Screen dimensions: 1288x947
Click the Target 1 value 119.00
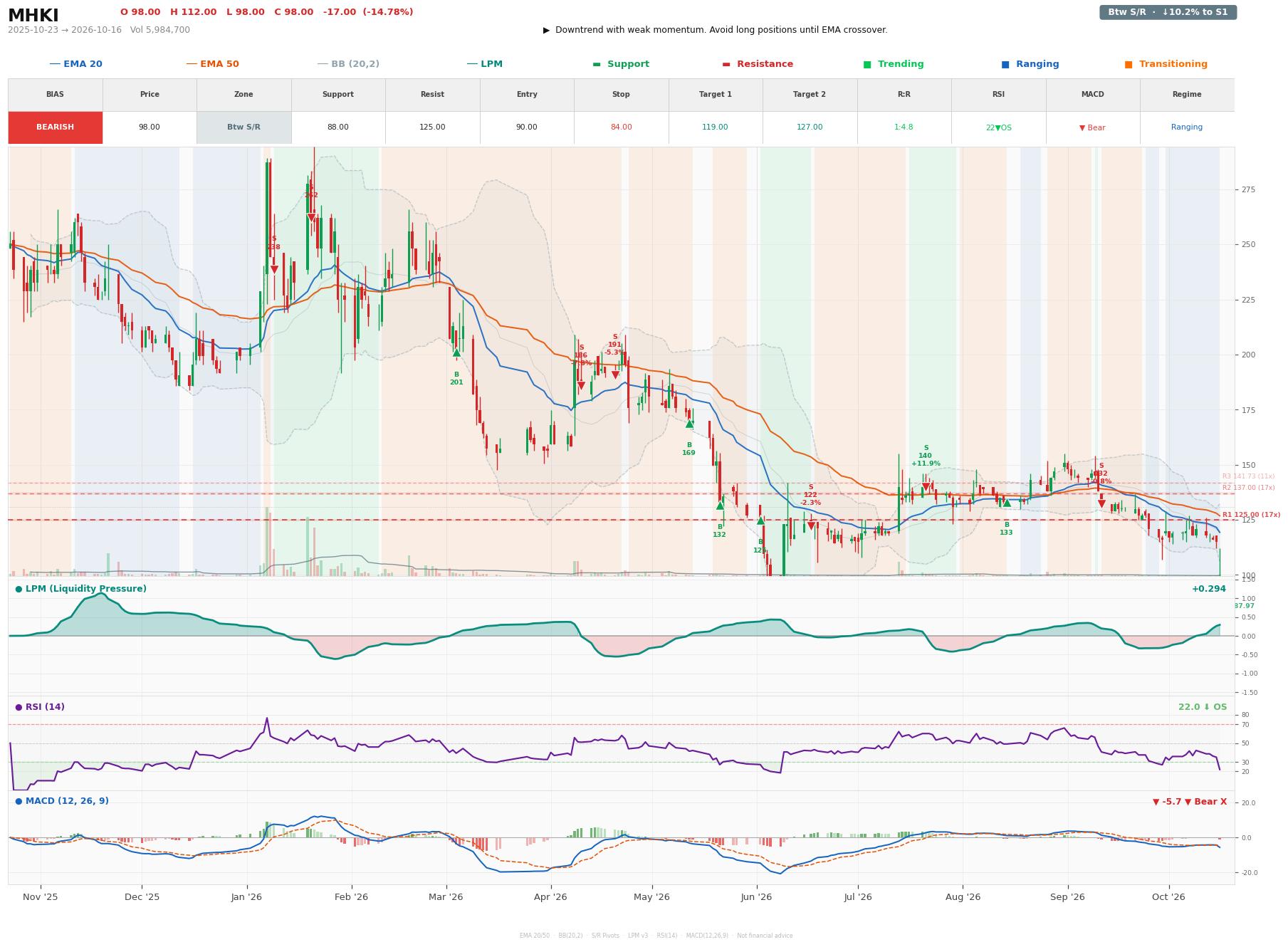pyautogui.click(x=716, y=127)
